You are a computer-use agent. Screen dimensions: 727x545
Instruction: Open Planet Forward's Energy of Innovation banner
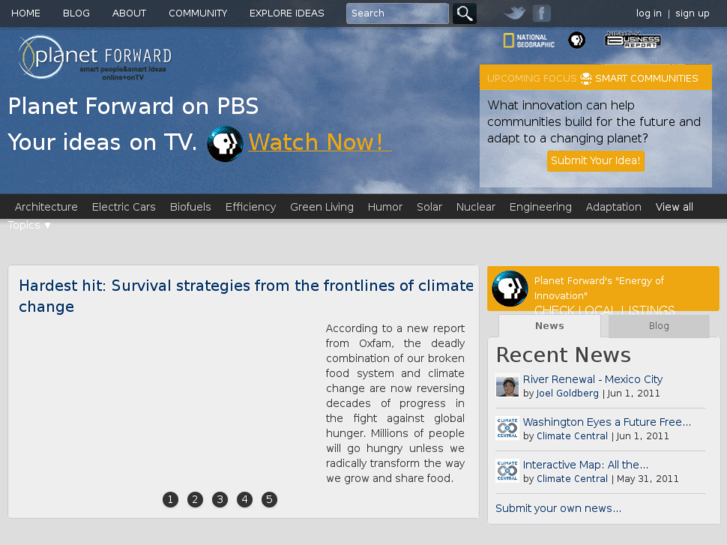(x=603, y=289)
